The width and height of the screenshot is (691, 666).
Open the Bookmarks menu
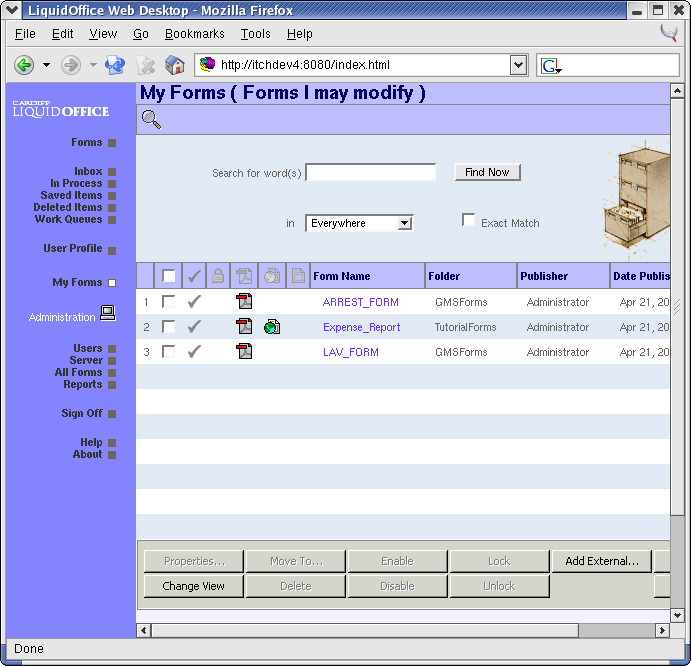[194, 34]
